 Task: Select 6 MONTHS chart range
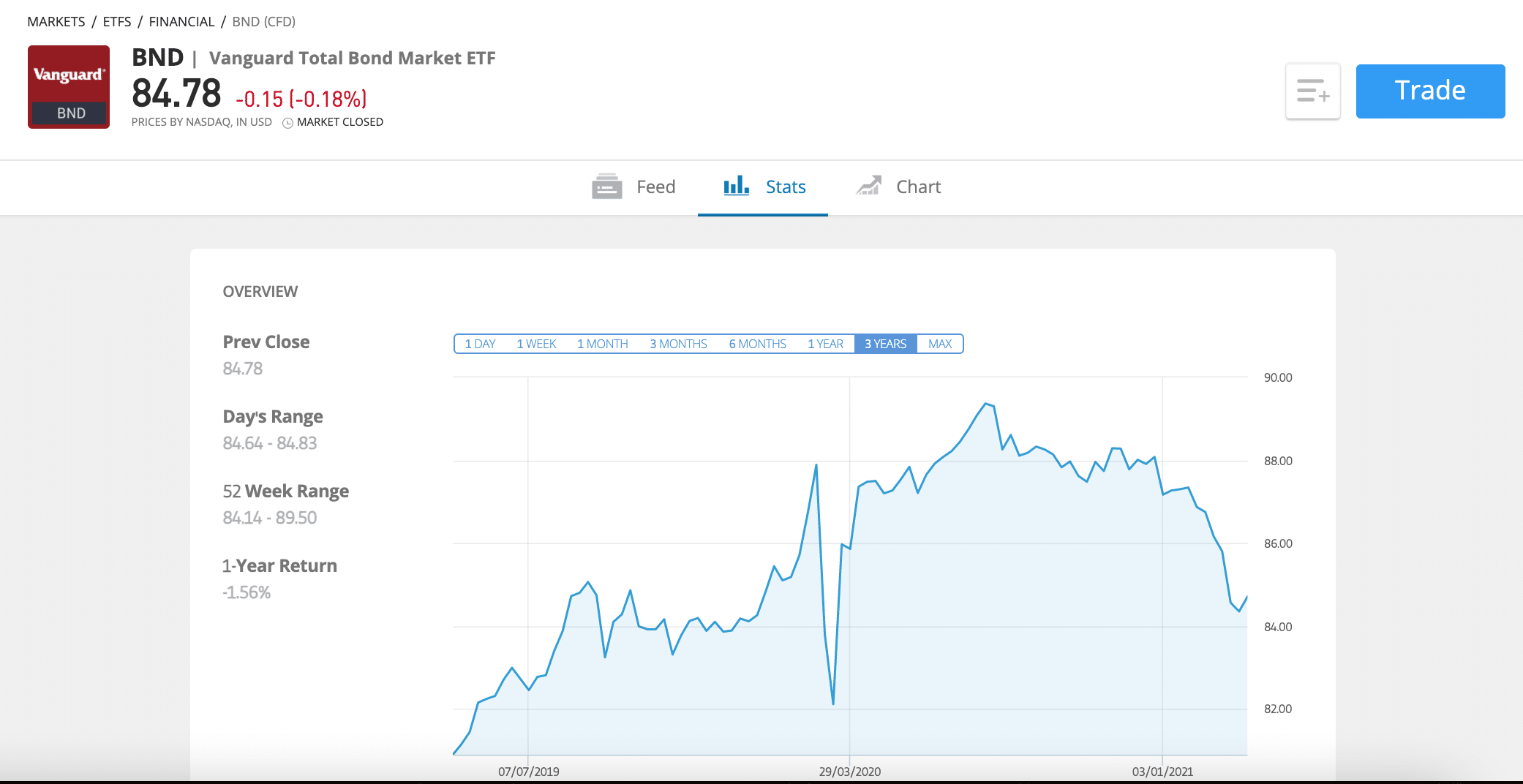[757, 344]
